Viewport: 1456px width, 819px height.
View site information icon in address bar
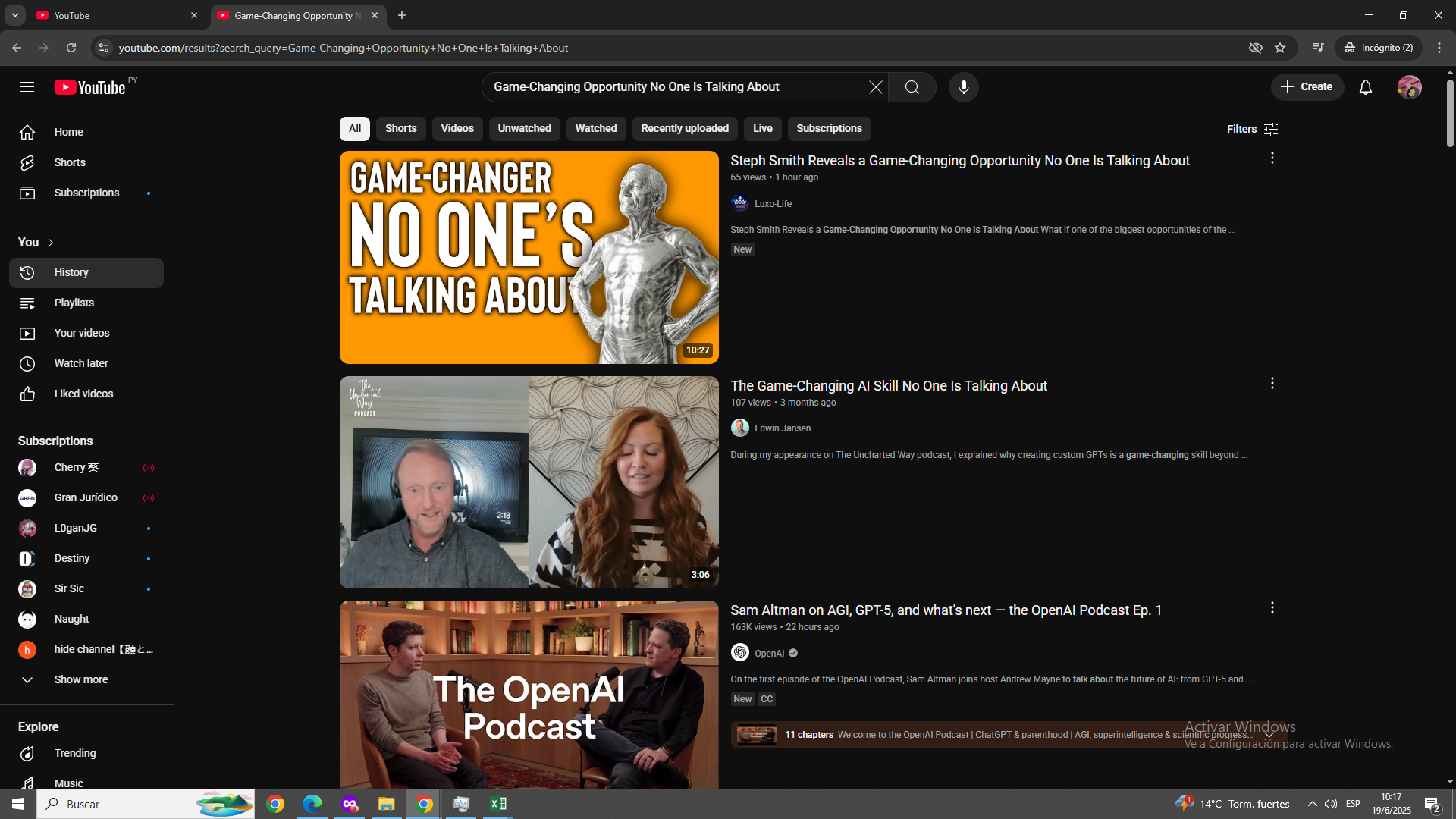point(104,48)
